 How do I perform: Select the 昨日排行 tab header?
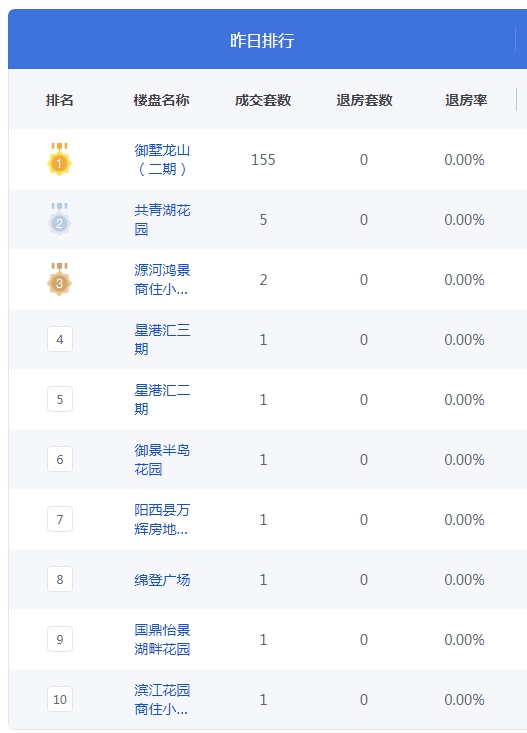(x=262, y=40)
